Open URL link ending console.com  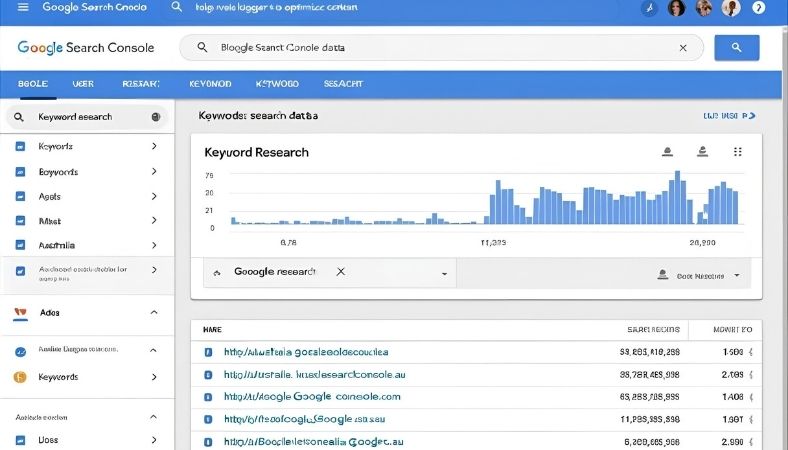(x=312, y=397)
